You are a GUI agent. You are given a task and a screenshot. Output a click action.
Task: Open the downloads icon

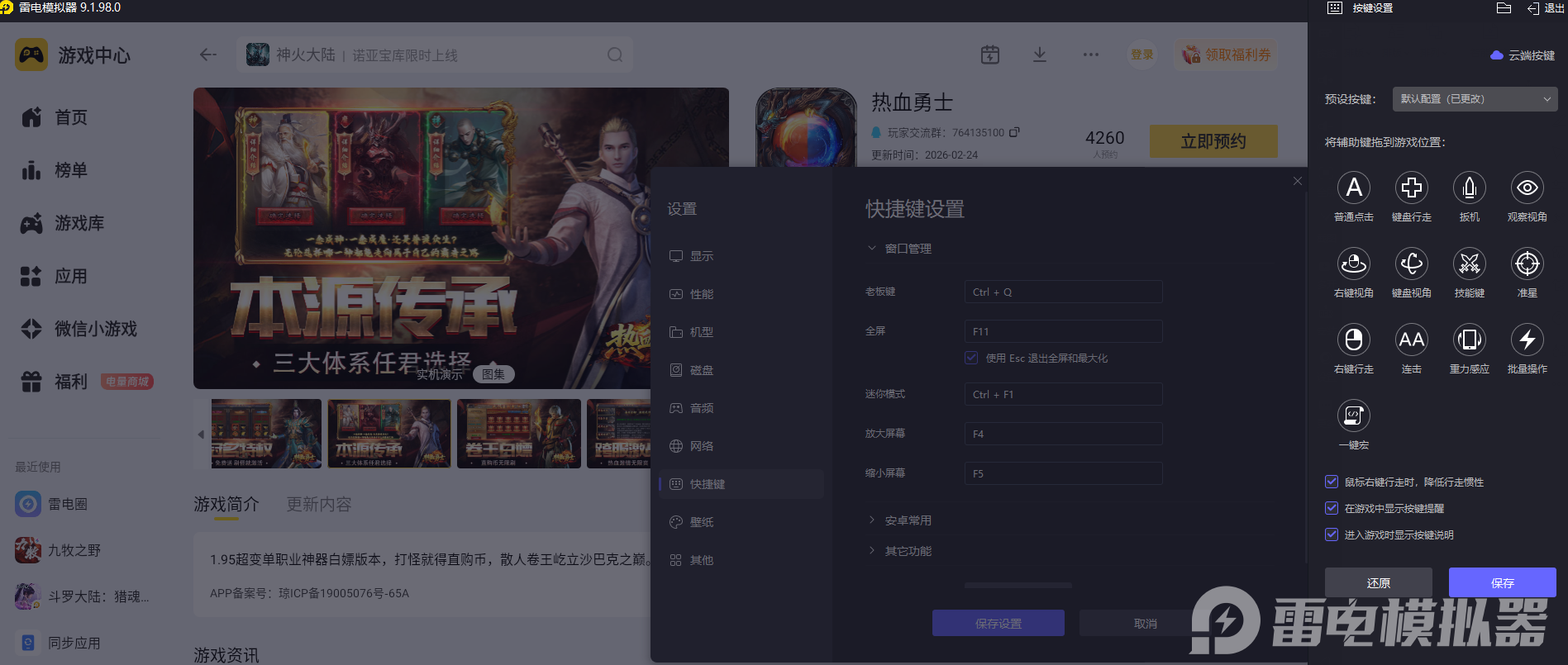click(x=1040, y=55)
